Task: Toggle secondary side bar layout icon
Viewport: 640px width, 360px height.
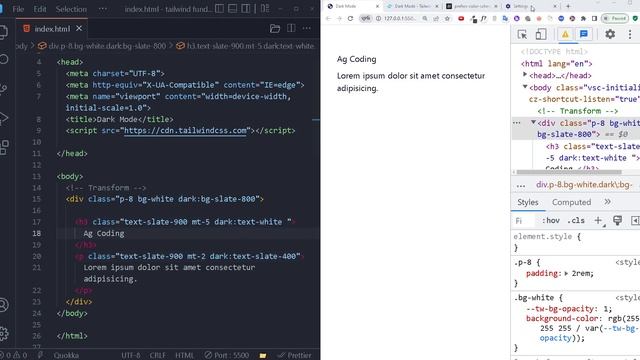Action: click(246, 9)
